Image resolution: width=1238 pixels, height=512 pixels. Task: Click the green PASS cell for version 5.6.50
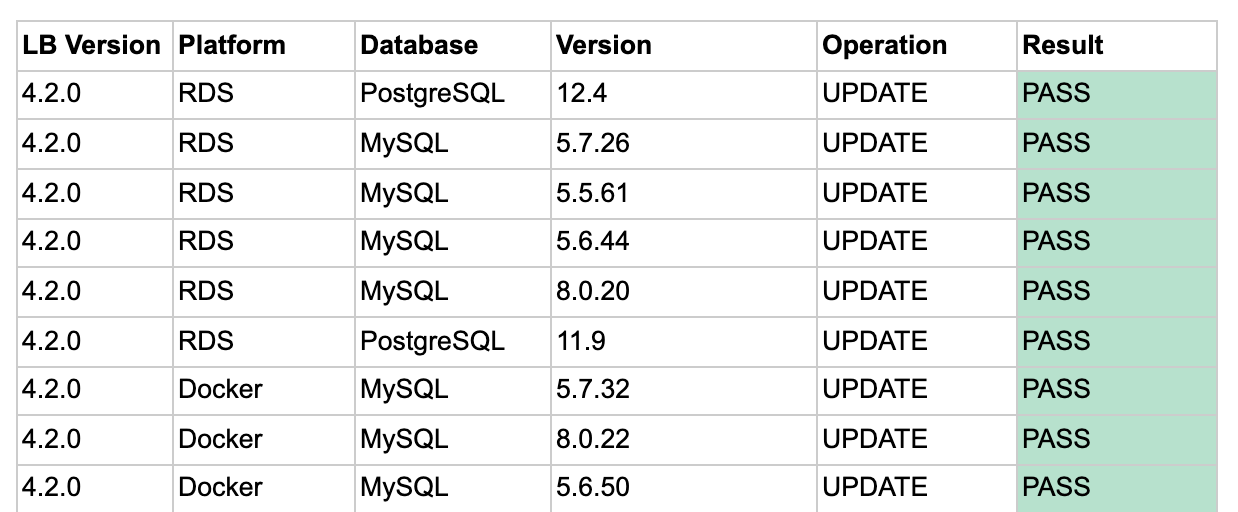1117,487
